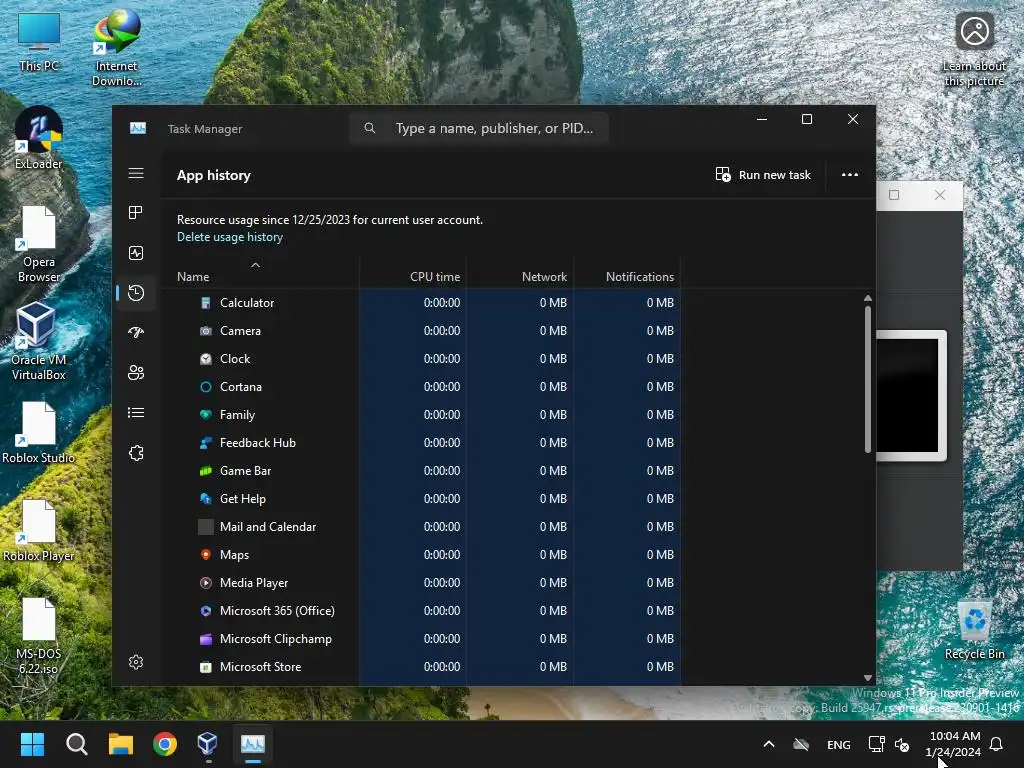The image size is (1024, 768).
Task: Click the ENG language indicator
Action: click(x=839, y=745)
